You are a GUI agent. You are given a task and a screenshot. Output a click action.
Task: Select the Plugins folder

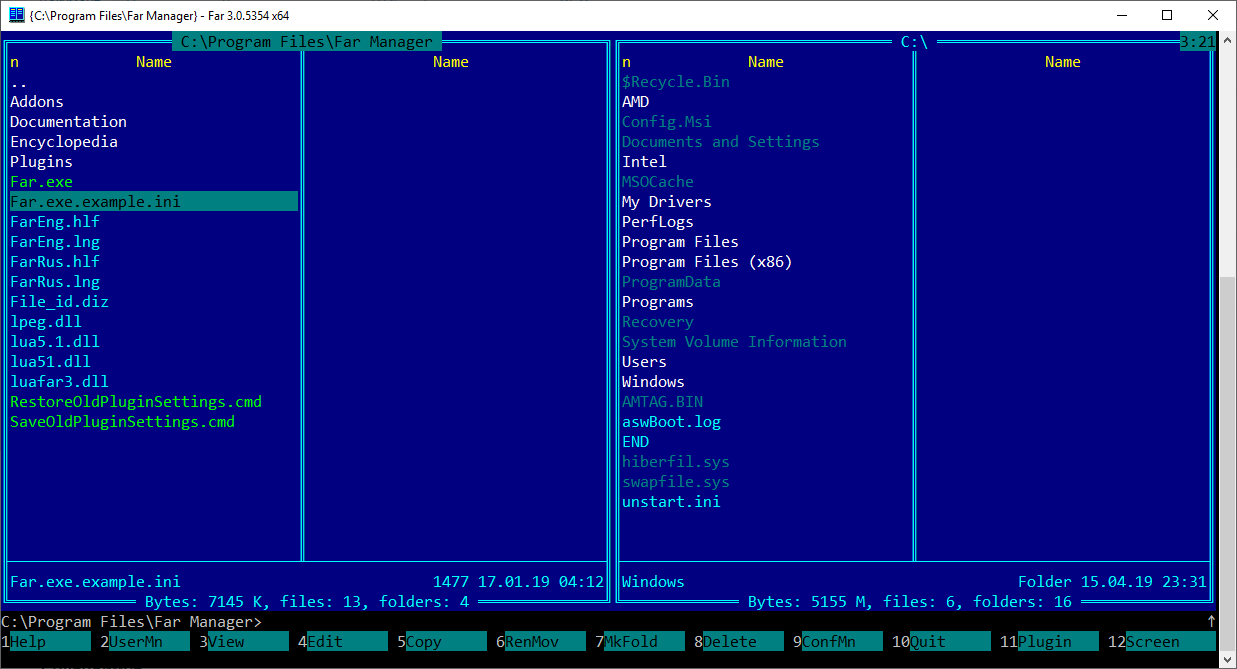[42, 162]
